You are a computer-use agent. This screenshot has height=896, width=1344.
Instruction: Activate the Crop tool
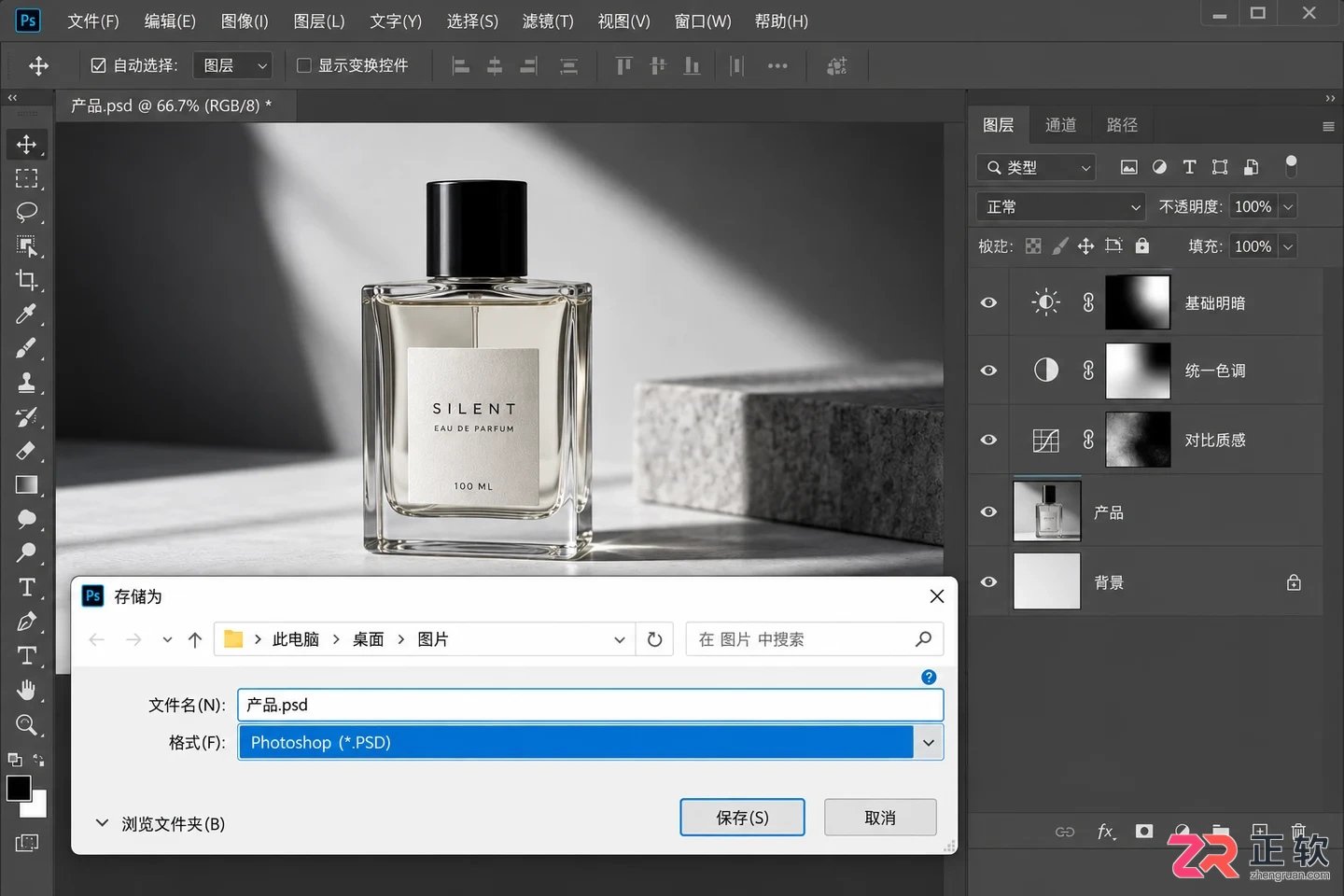click(x=26, y=280)
